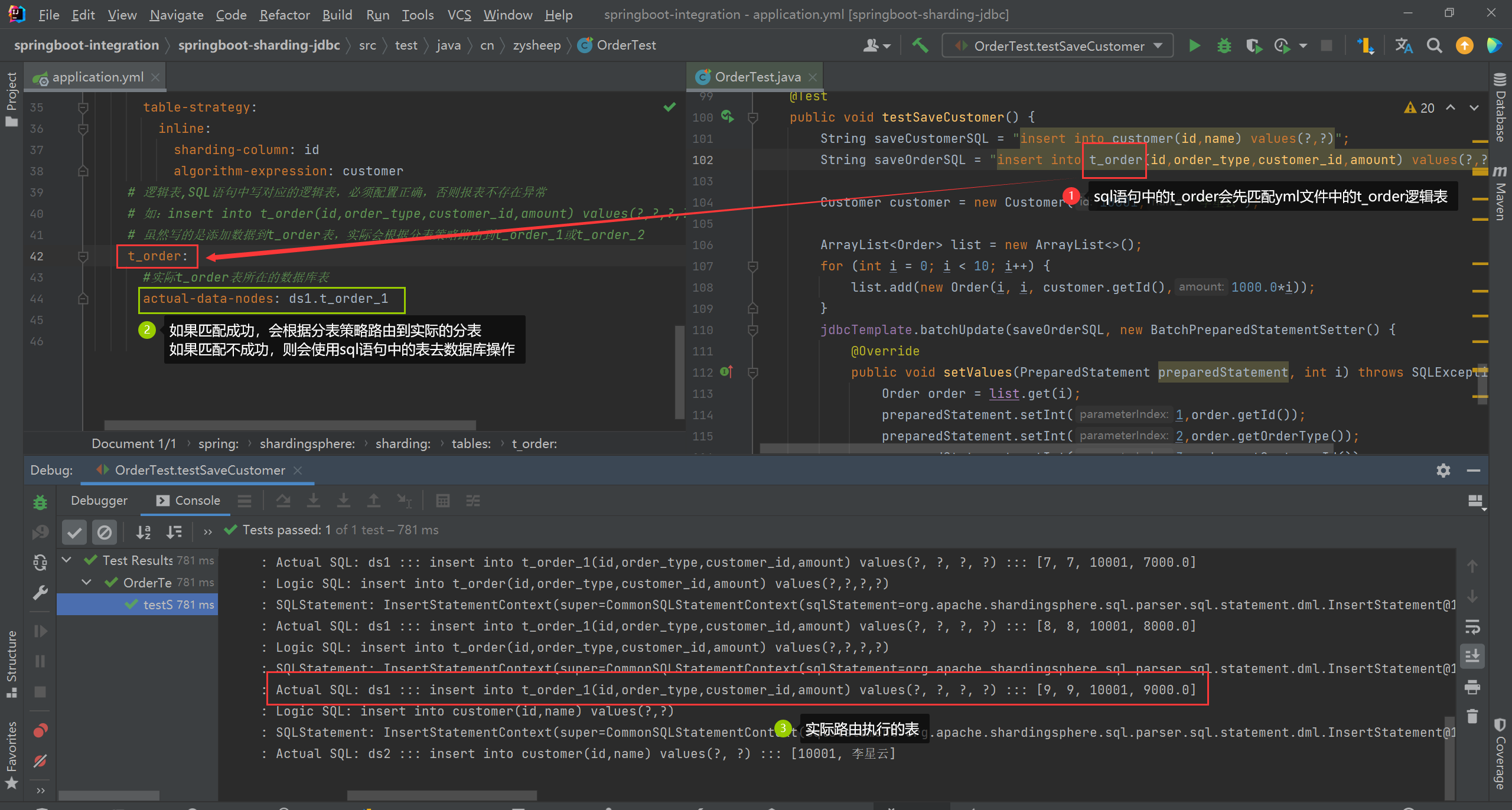Click Step Over icon in debugger toolbar
This screenshot has height=810, width=1512.
(283, 501)
